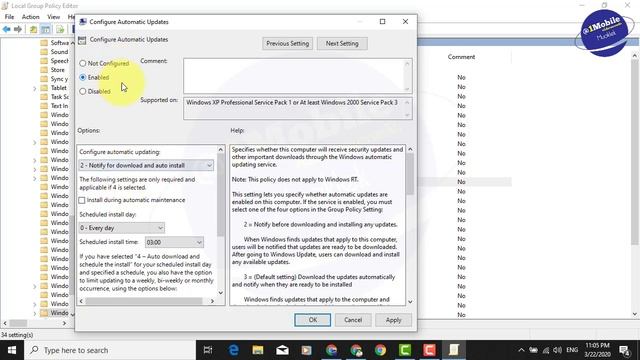Click the settings list vertical scrollbar in main window
Viewport: 640px width, 360px height.
(x=635, y=152)
